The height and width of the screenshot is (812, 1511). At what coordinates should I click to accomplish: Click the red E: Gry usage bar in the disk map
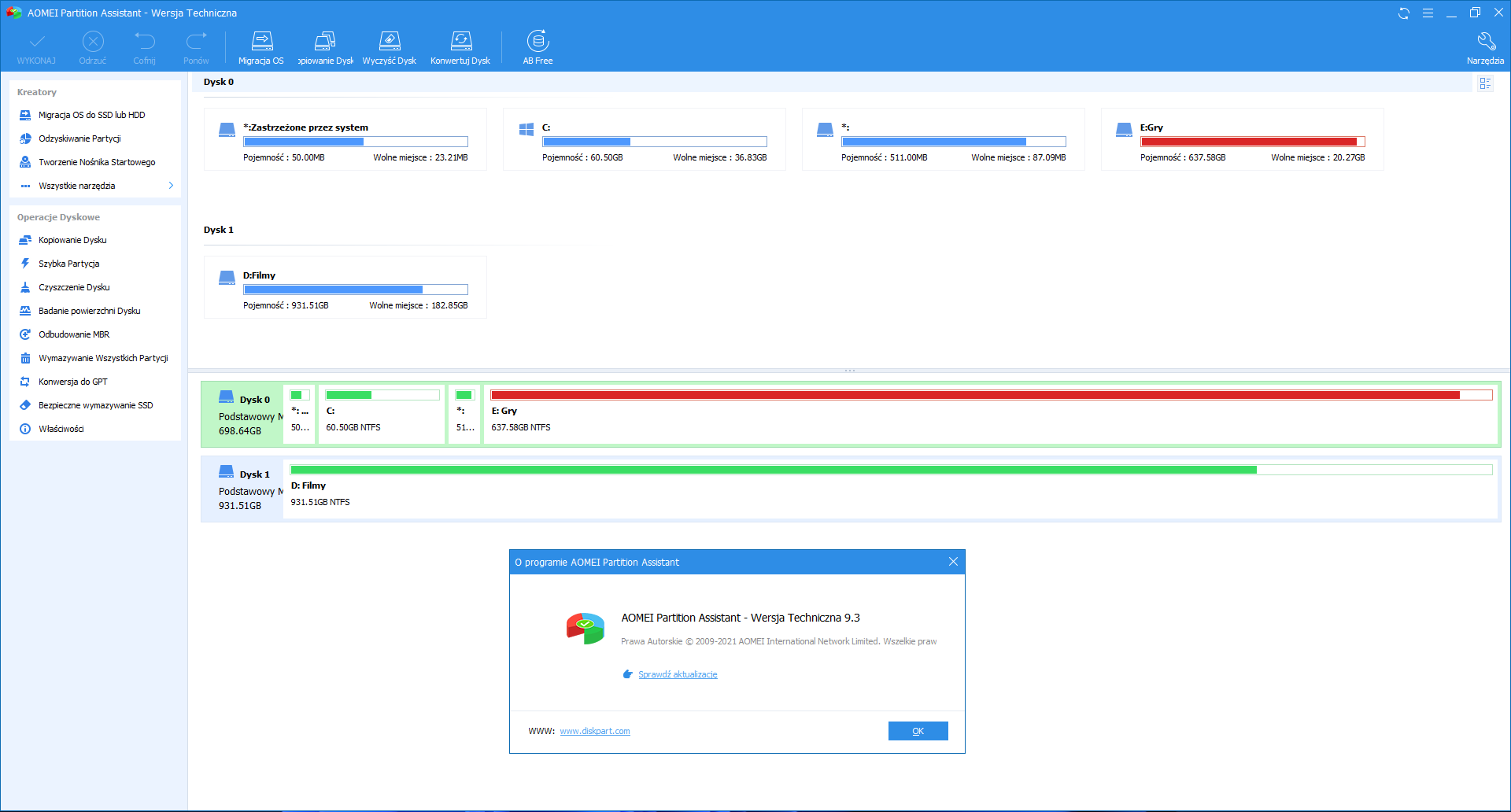pos(992,395)
